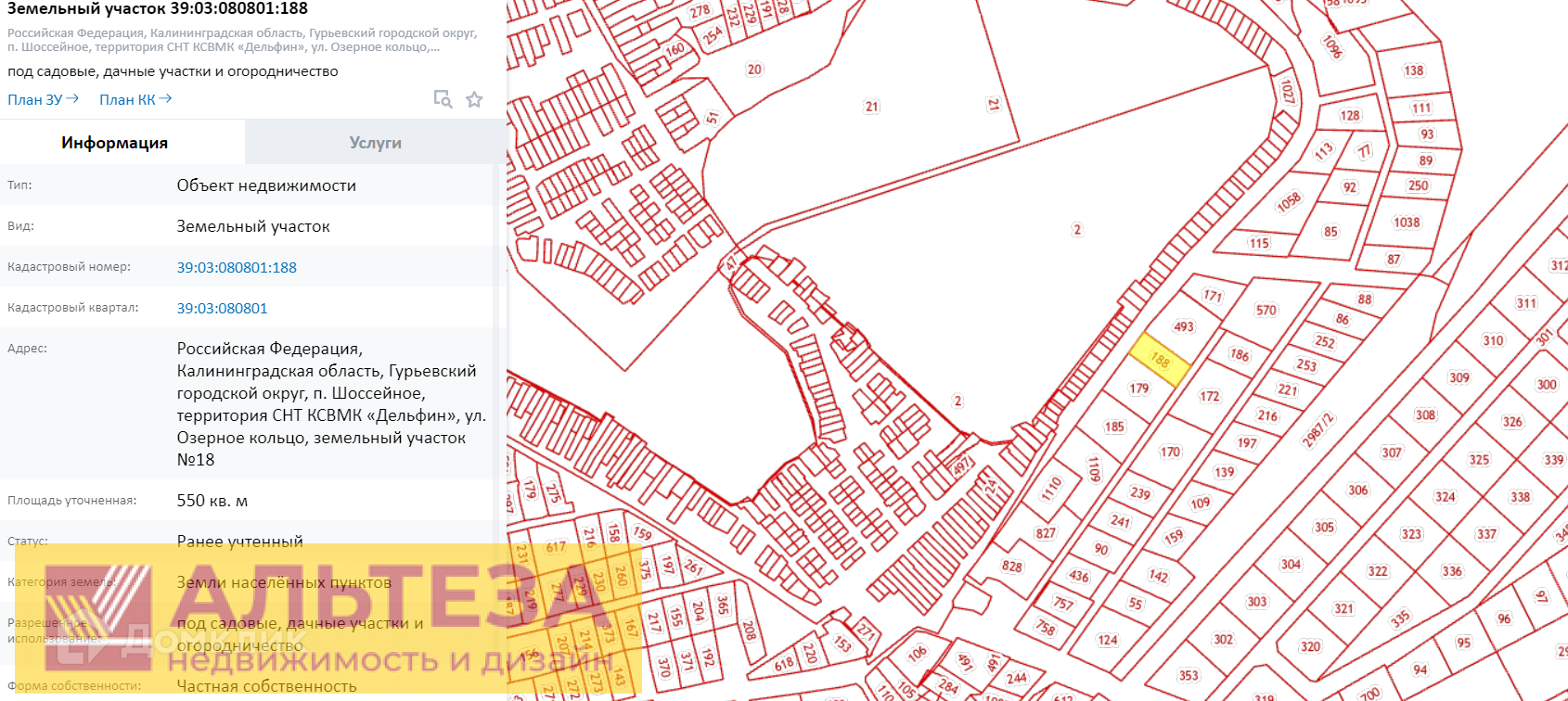Click the status value 'Ранее учтенный'
Image resolution: width=1568 pixels, height=701 pixels.
tap(240, 542)
